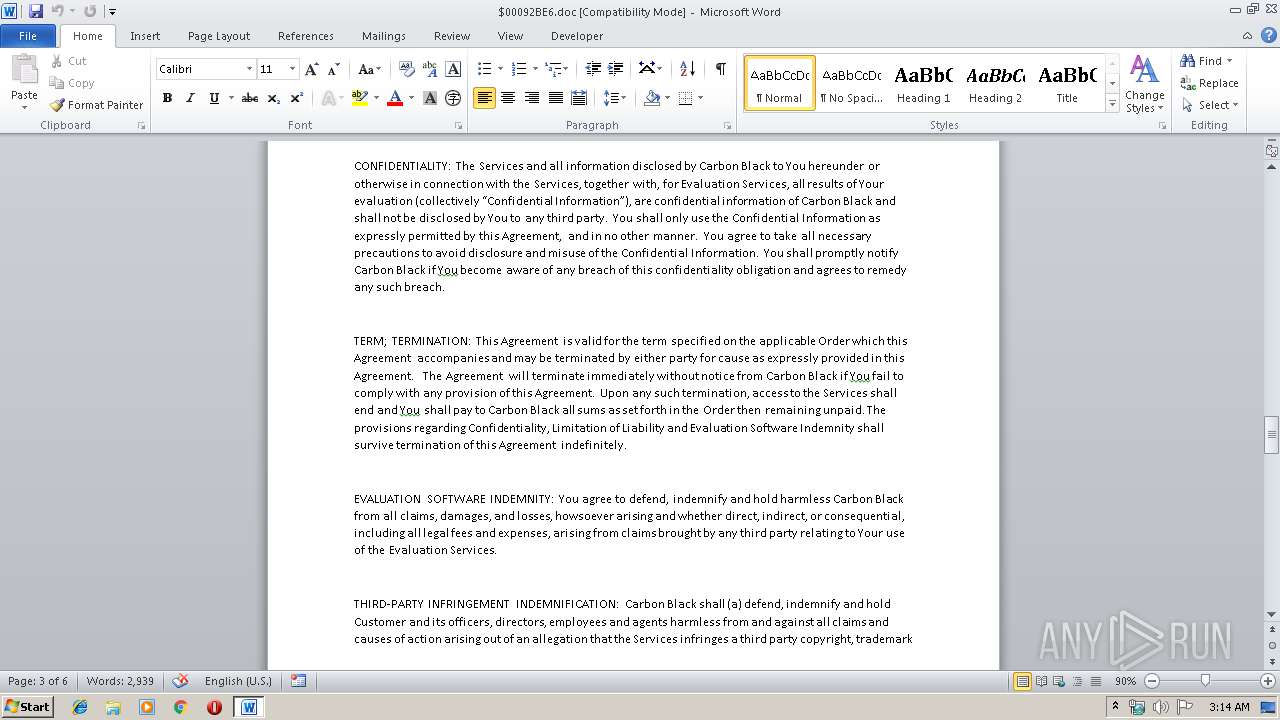Open Line Spacing dropdown
This screenshot has height=720, width=1280.
click(x=615, y=98)
